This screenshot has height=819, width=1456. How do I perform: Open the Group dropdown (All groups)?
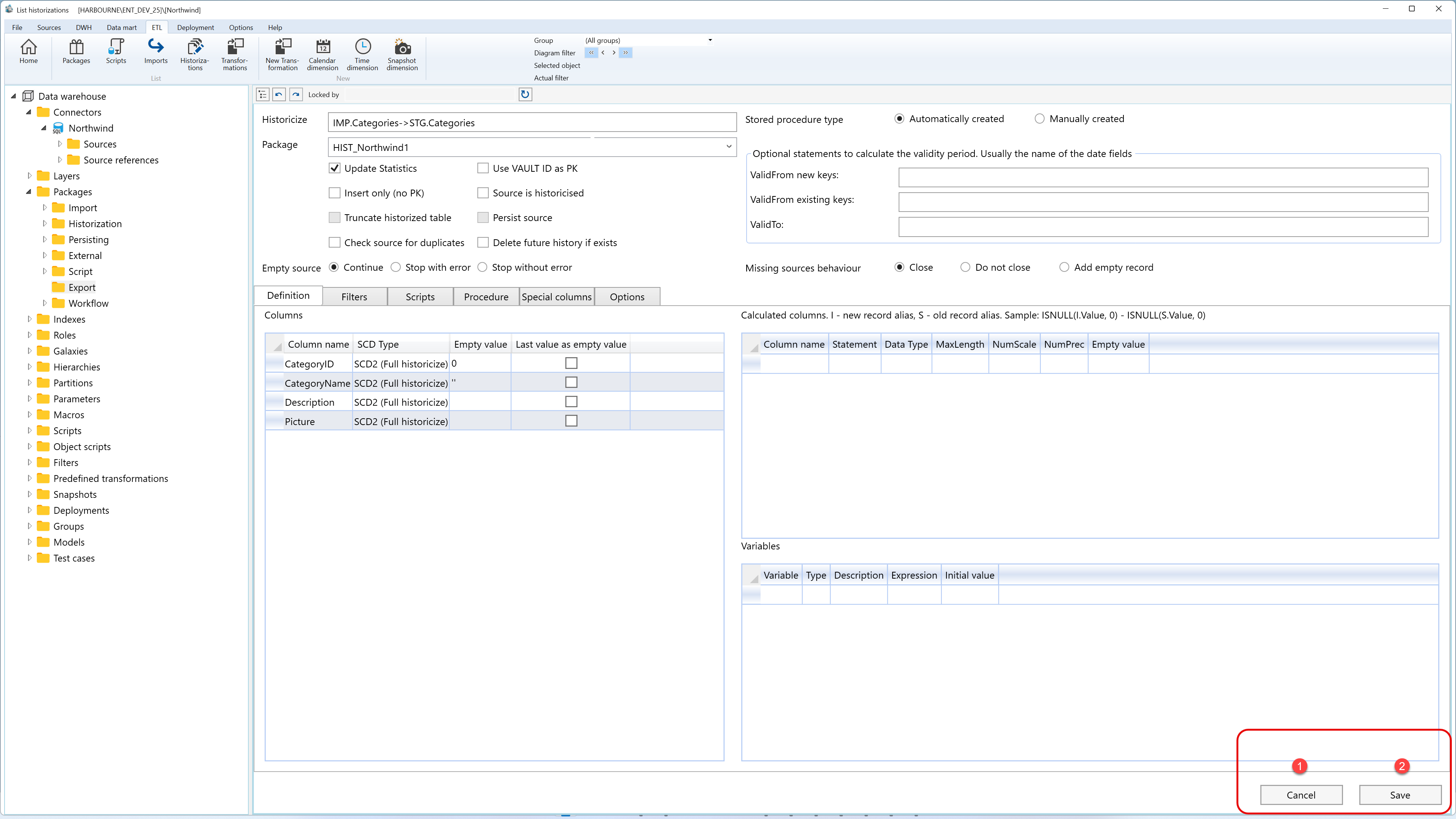coord(710,40)
